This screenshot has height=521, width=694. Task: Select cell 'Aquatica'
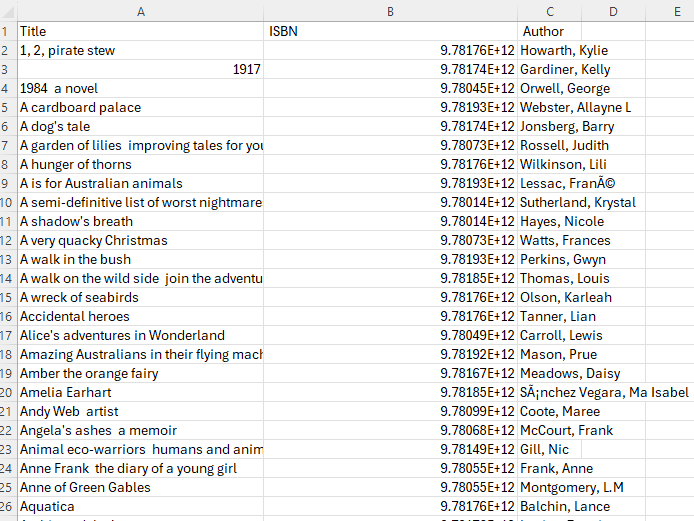[x=141, y=506]
